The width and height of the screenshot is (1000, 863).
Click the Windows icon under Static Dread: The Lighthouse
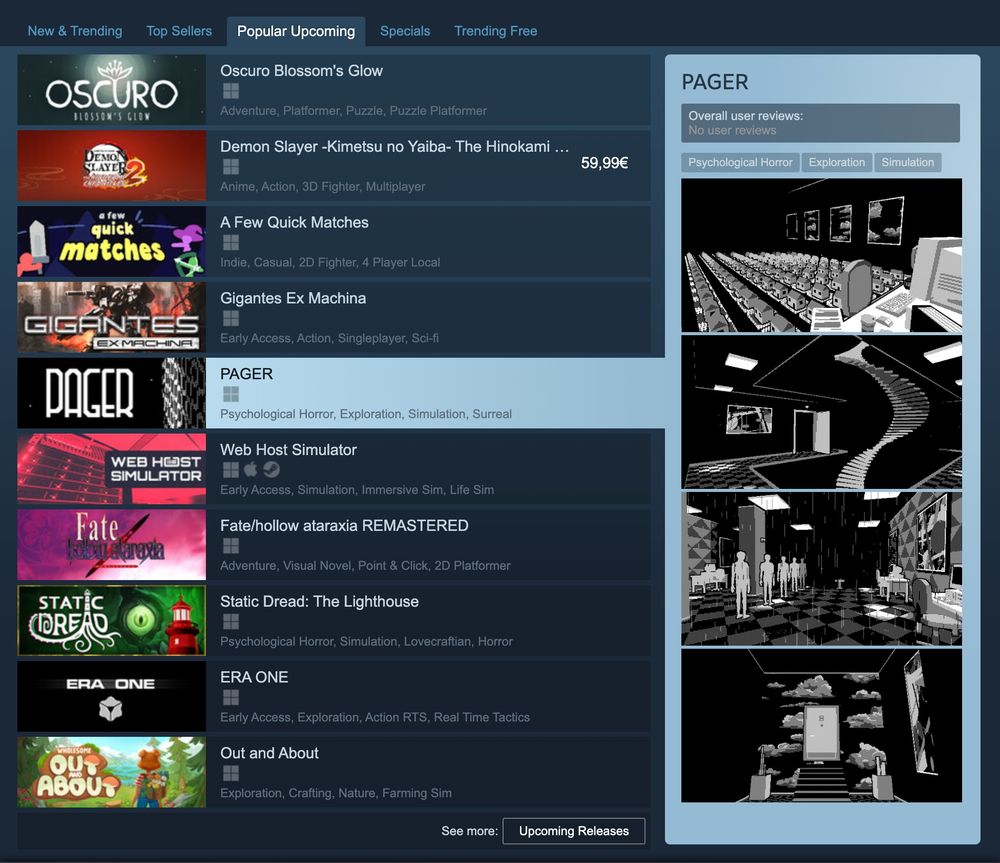(x=231, y=622)
